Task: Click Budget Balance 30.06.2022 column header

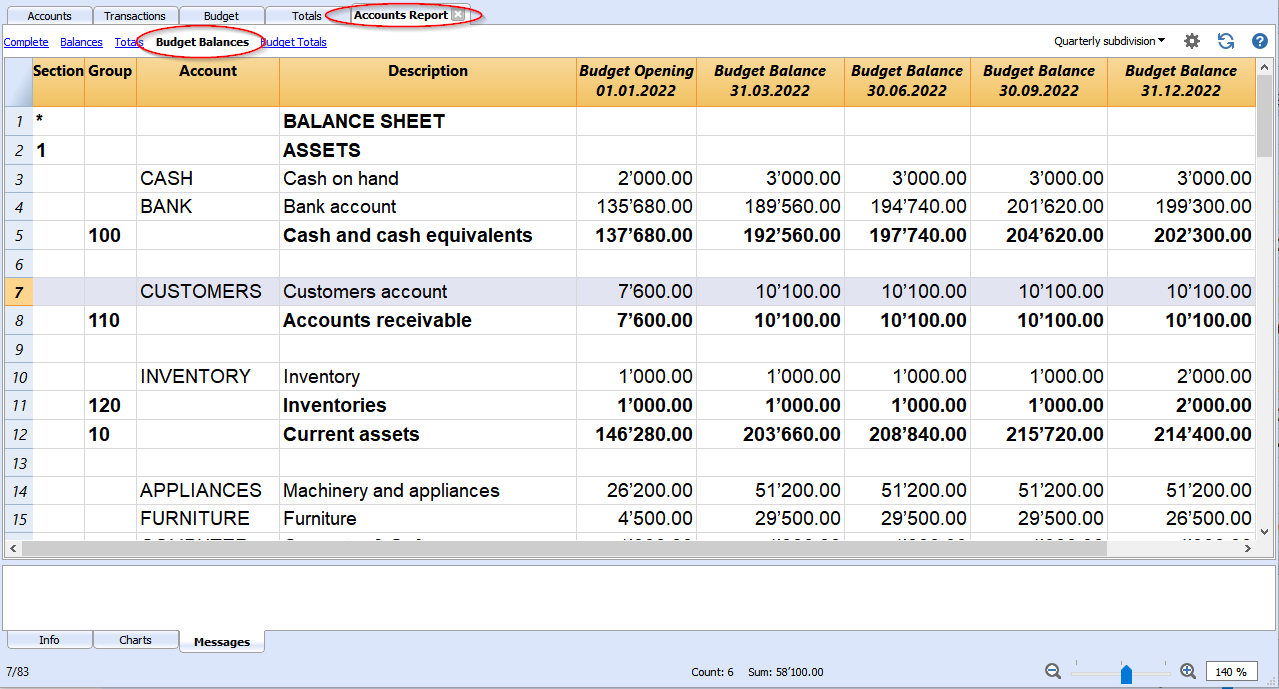Action: point(907,82)
